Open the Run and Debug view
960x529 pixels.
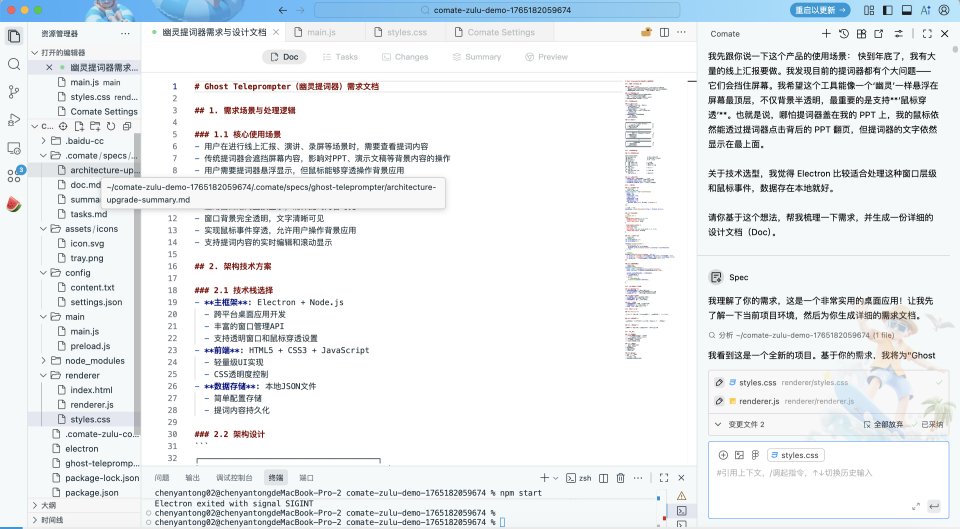[13, 120]
